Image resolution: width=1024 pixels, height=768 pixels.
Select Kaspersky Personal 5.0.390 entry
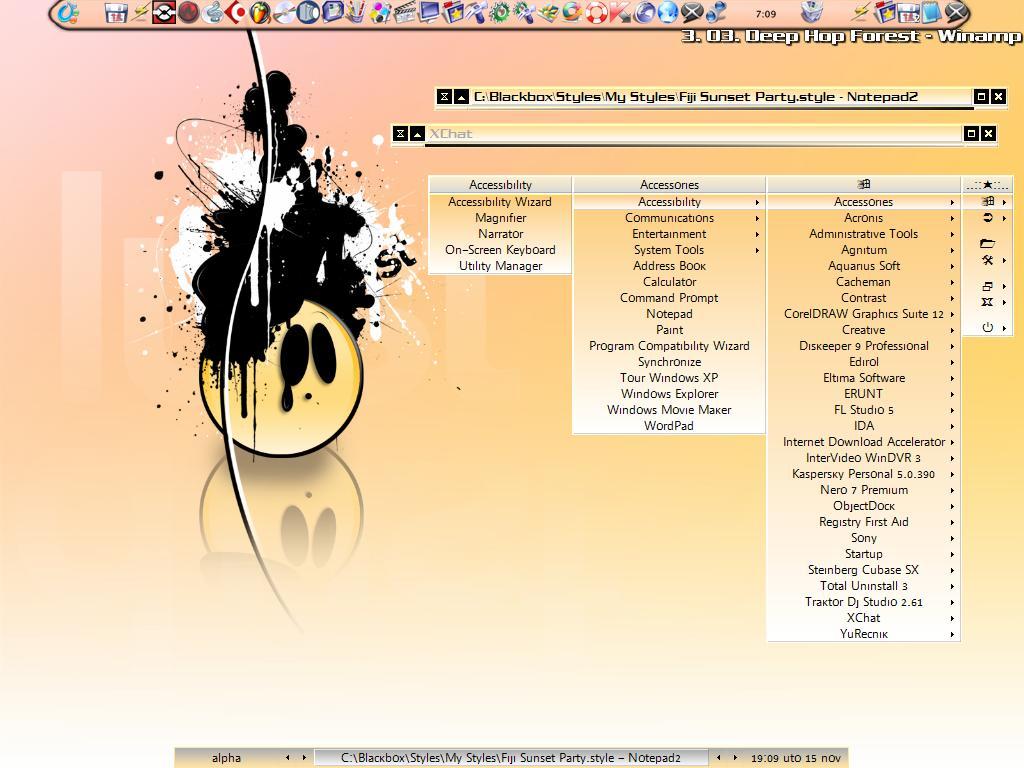click(863, 474)
